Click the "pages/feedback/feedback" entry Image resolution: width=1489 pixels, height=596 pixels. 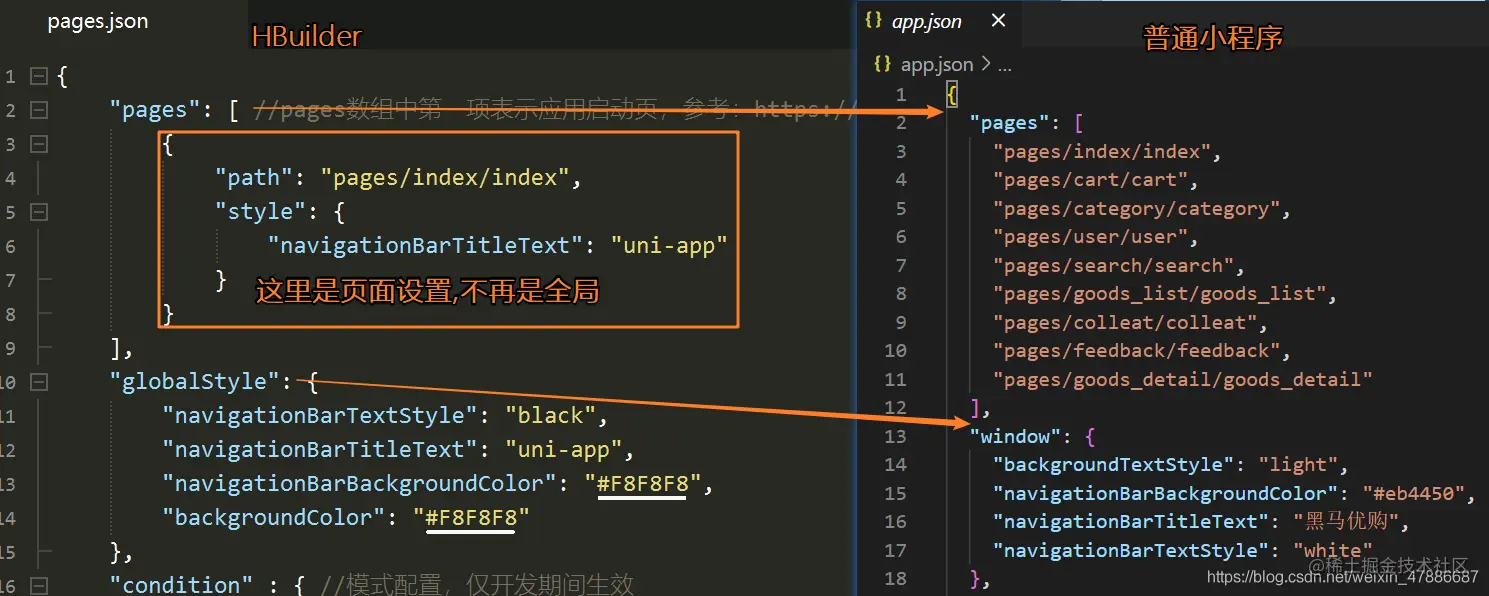tap(1137, 351)
